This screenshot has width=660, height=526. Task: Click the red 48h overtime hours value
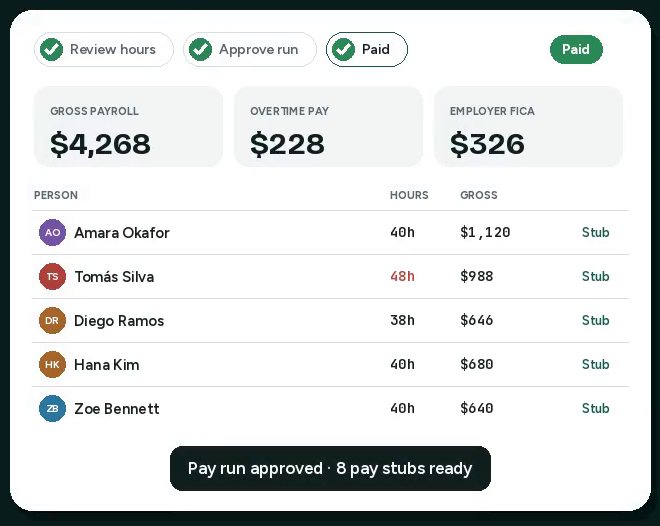tap(402, 276)
